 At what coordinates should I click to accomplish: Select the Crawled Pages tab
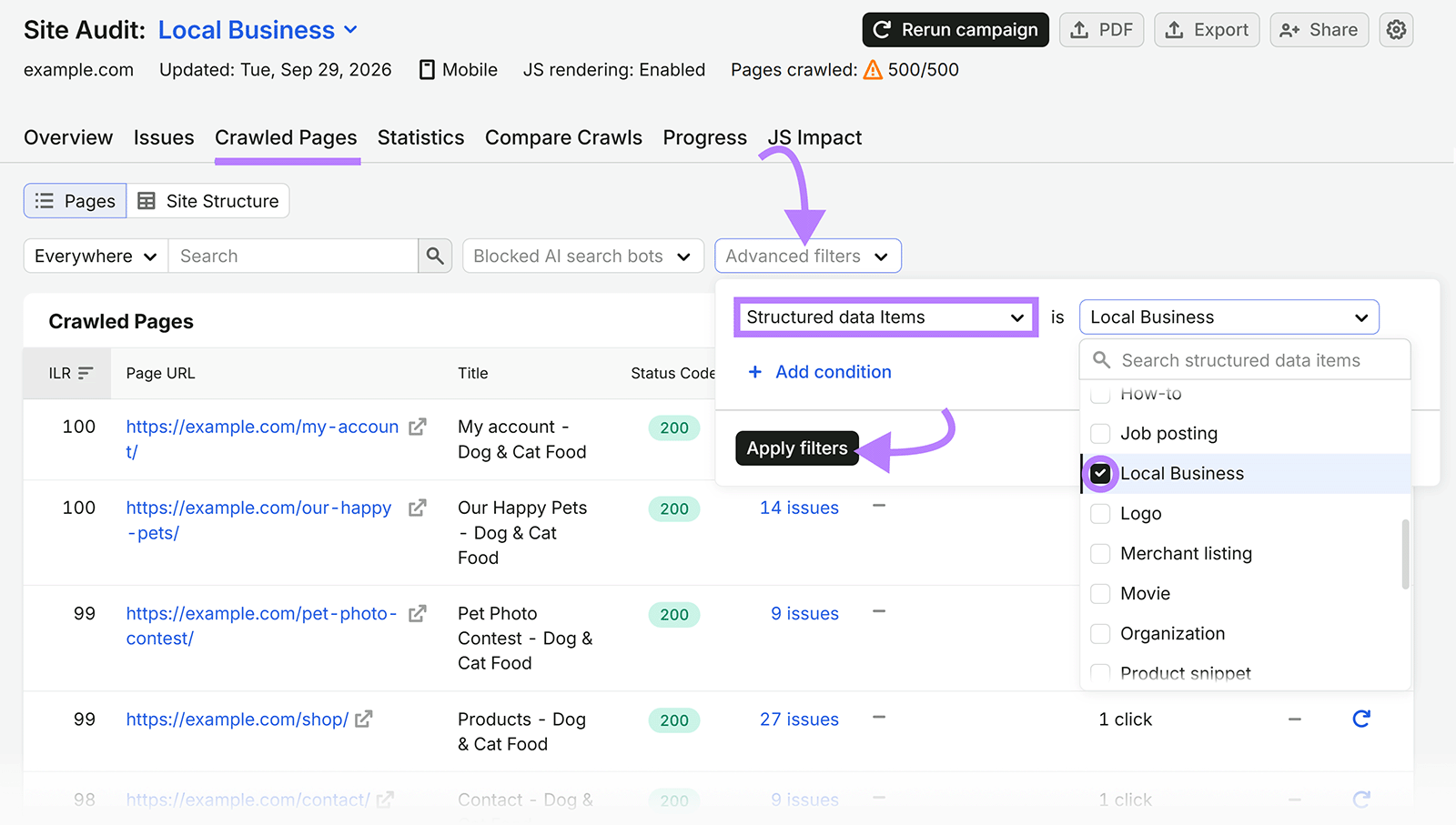(286, 137)
